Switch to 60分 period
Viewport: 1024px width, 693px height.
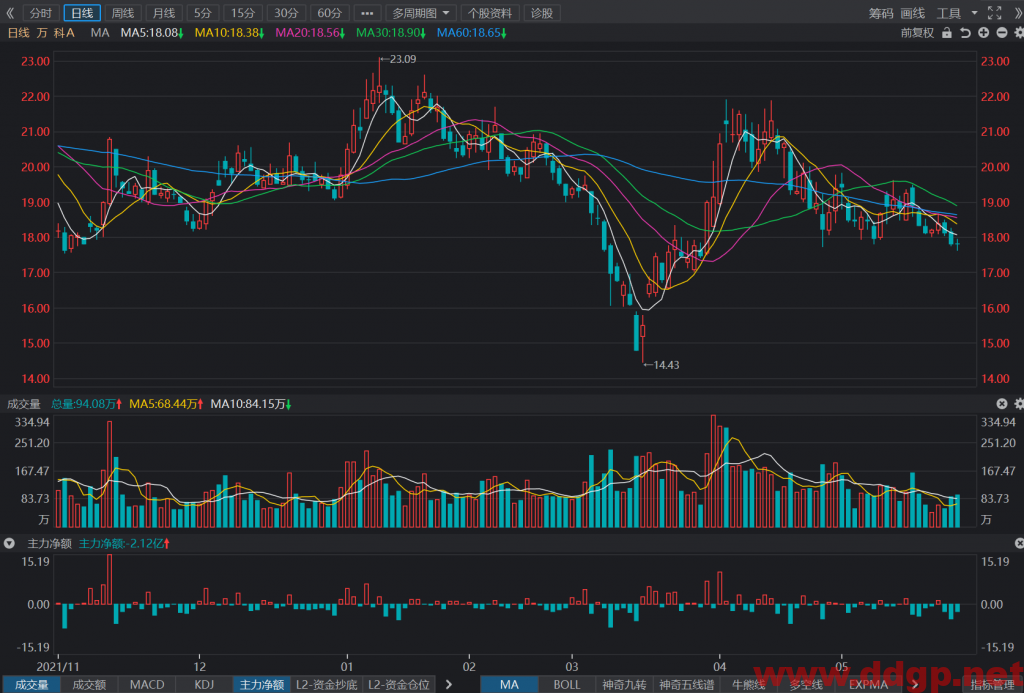[x=329, y=13]
